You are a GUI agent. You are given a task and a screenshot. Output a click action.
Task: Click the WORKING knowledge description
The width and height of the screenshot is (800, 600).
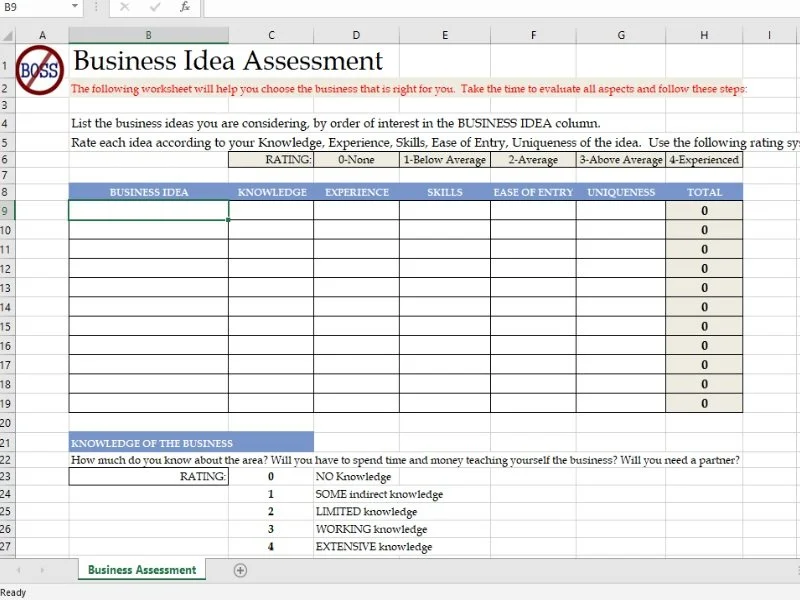click(x=371, y=529)
